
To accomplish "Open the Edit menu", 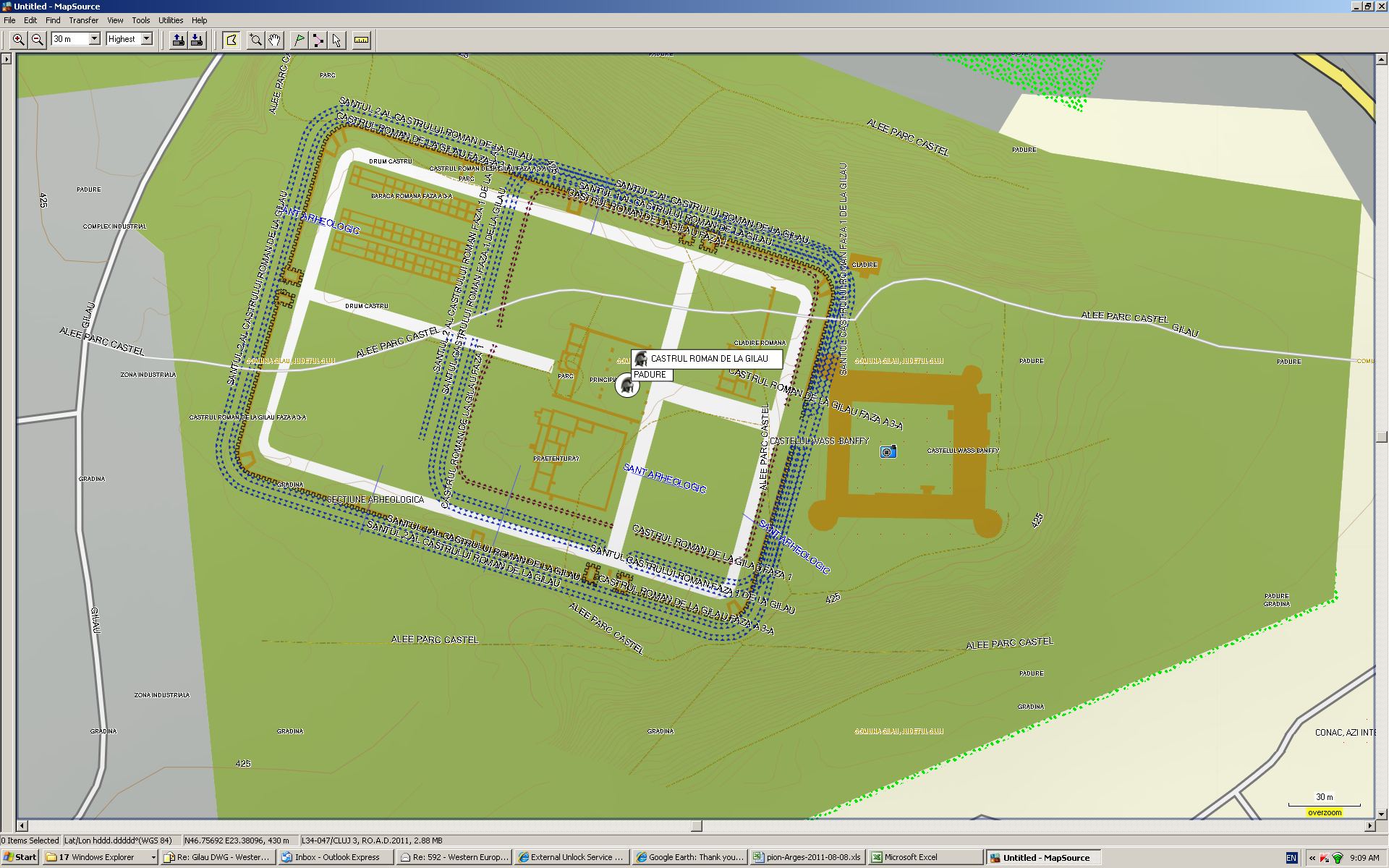I will point(30,20).
